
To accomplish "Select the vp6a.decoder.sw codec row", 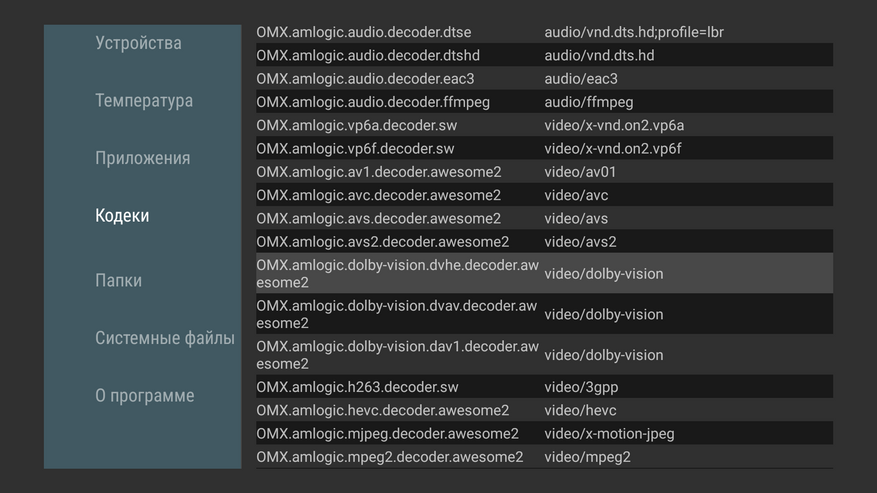I will coord(544,125).
